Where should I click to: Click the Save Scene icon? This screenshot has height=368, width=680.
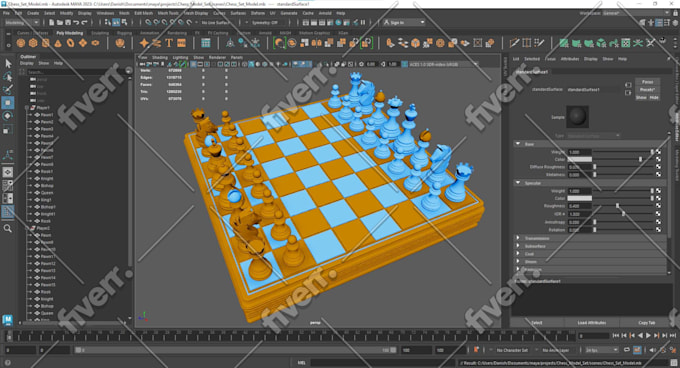(x=68, y=22)
